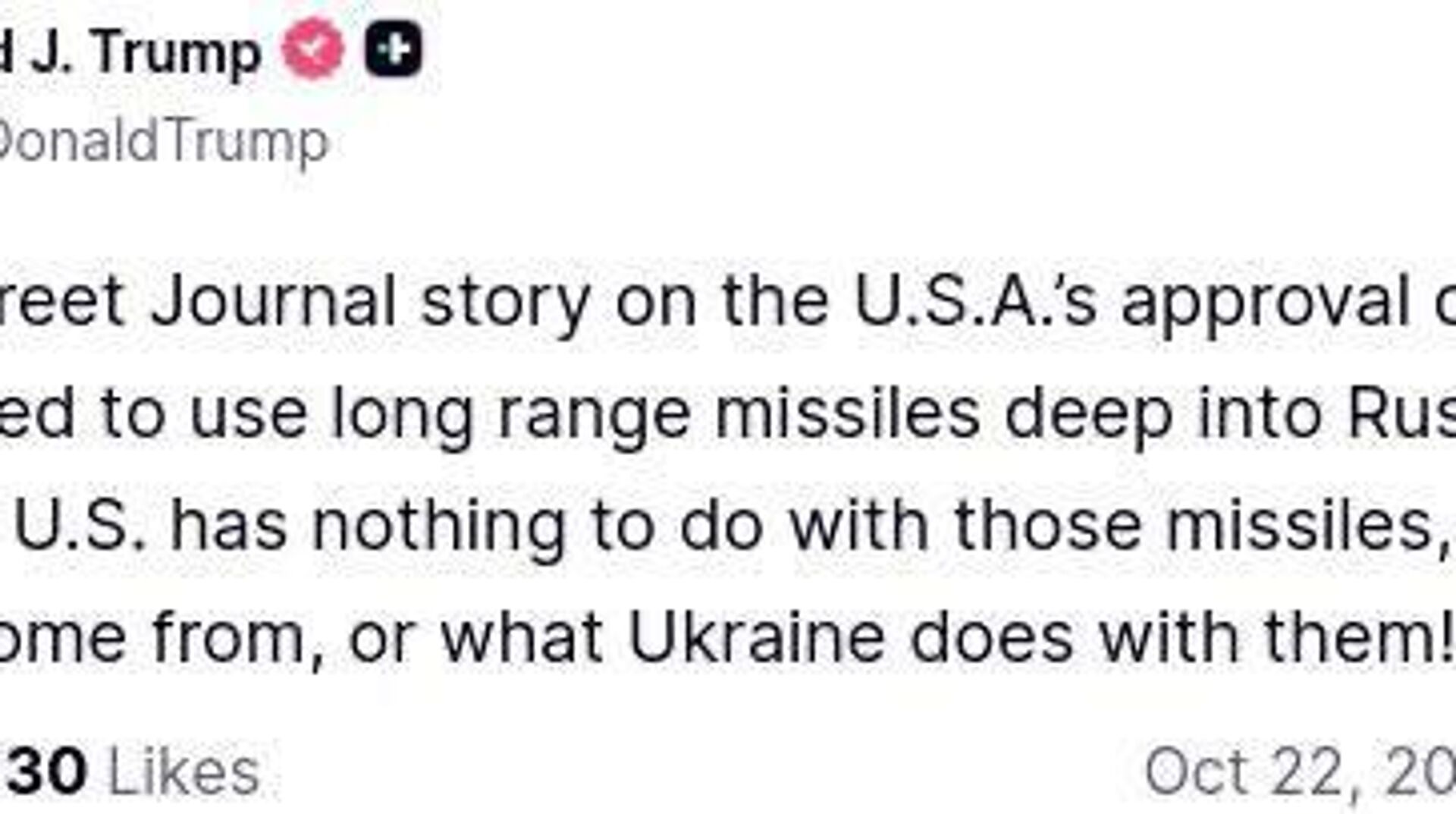Image resolution: width=1456 pixels, height=814 pixels.
Task: Open the J. Trump profile name
Action: pos(133,53)
